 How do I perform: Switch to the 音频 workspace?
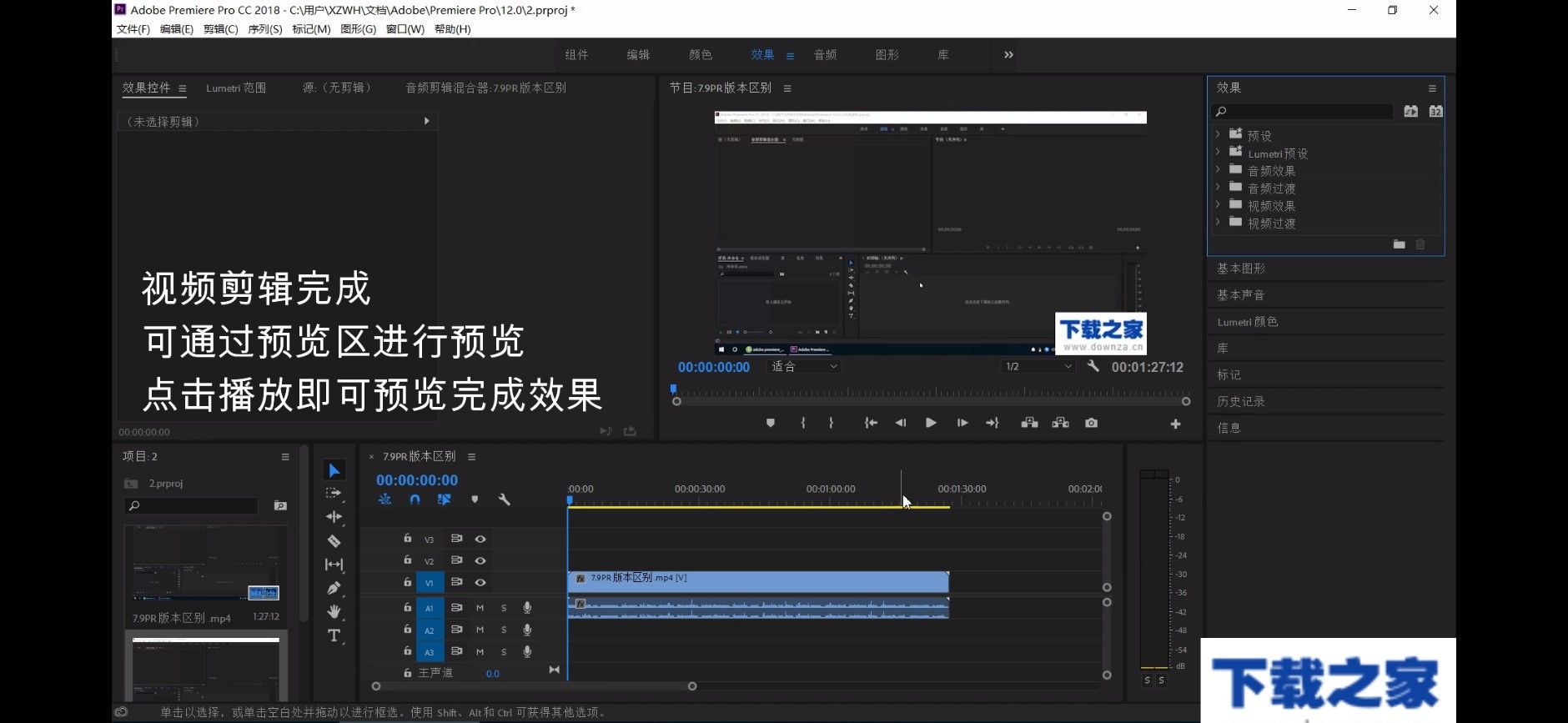click(x=826, y=55)
